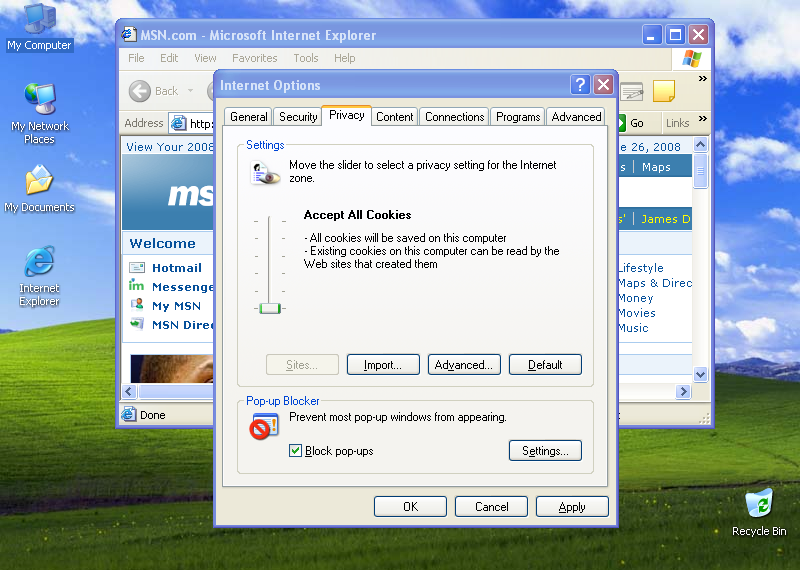Open the Help menu in Internet Explorer

[344, 58]
